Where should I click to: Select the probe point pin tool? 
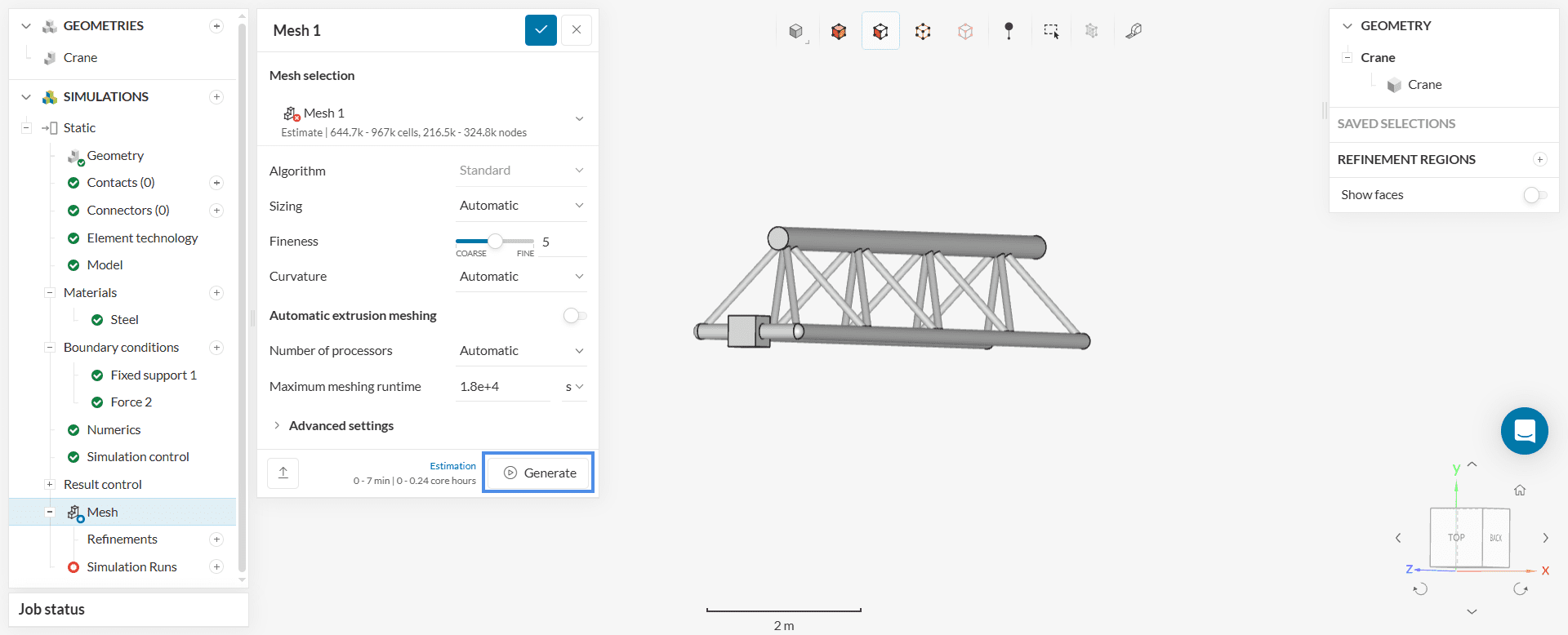pos(1009,31)
